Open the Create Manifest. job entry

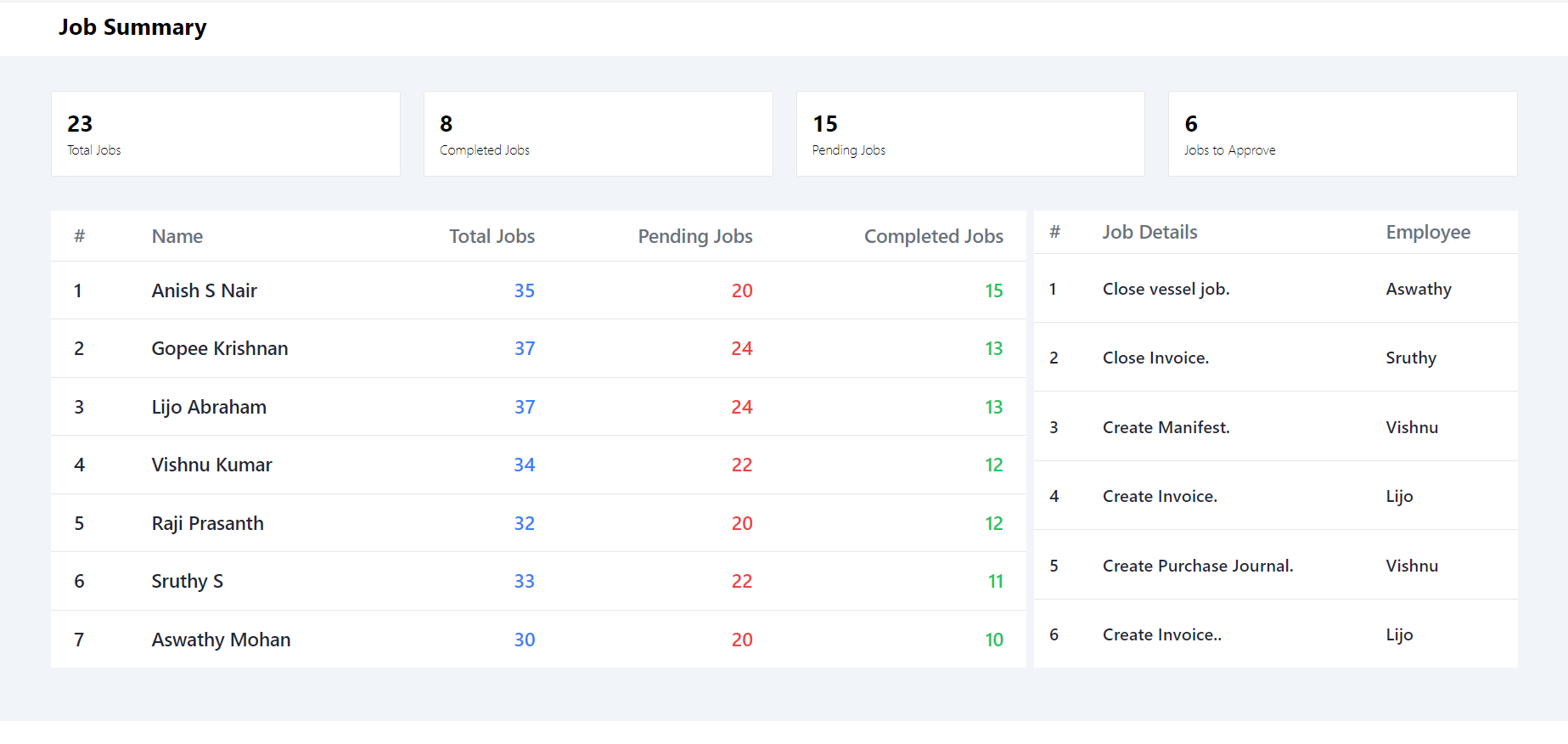1166,427
